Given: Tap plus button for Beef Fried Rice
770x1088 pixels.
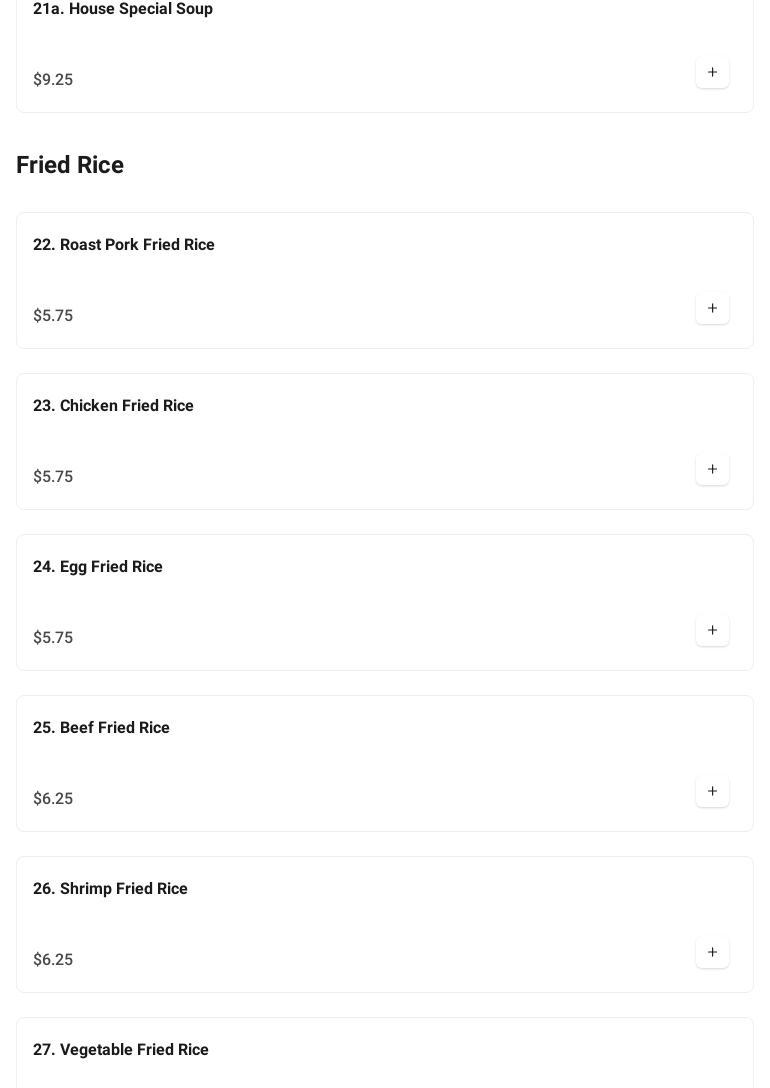Looking at the screenshot, I should [712, 792].
